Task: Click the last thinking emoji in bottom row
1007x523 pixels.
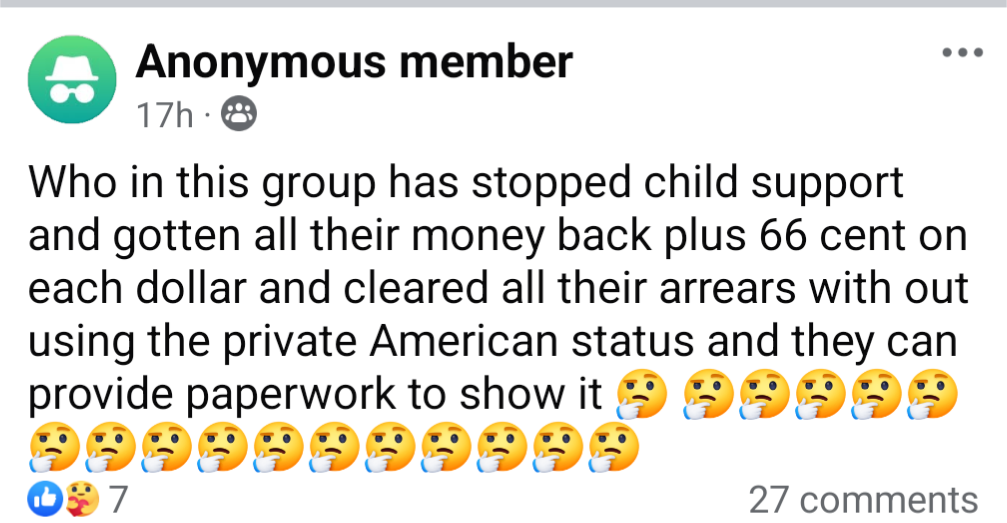Action: (614, 447)
